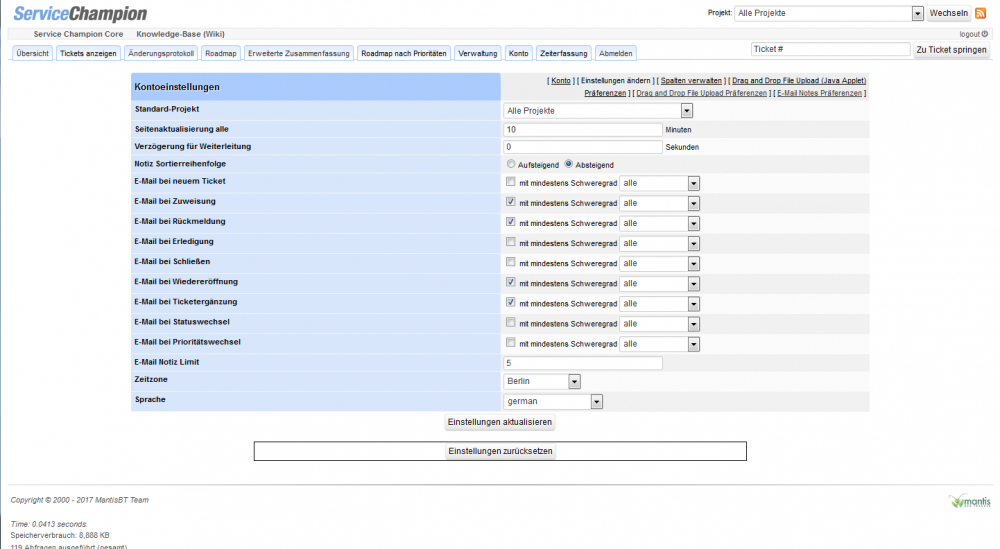The image size is (1000, 549).
Task: Open Knowledge-Base (Wiki) menu item
Action: coord(180,34)
